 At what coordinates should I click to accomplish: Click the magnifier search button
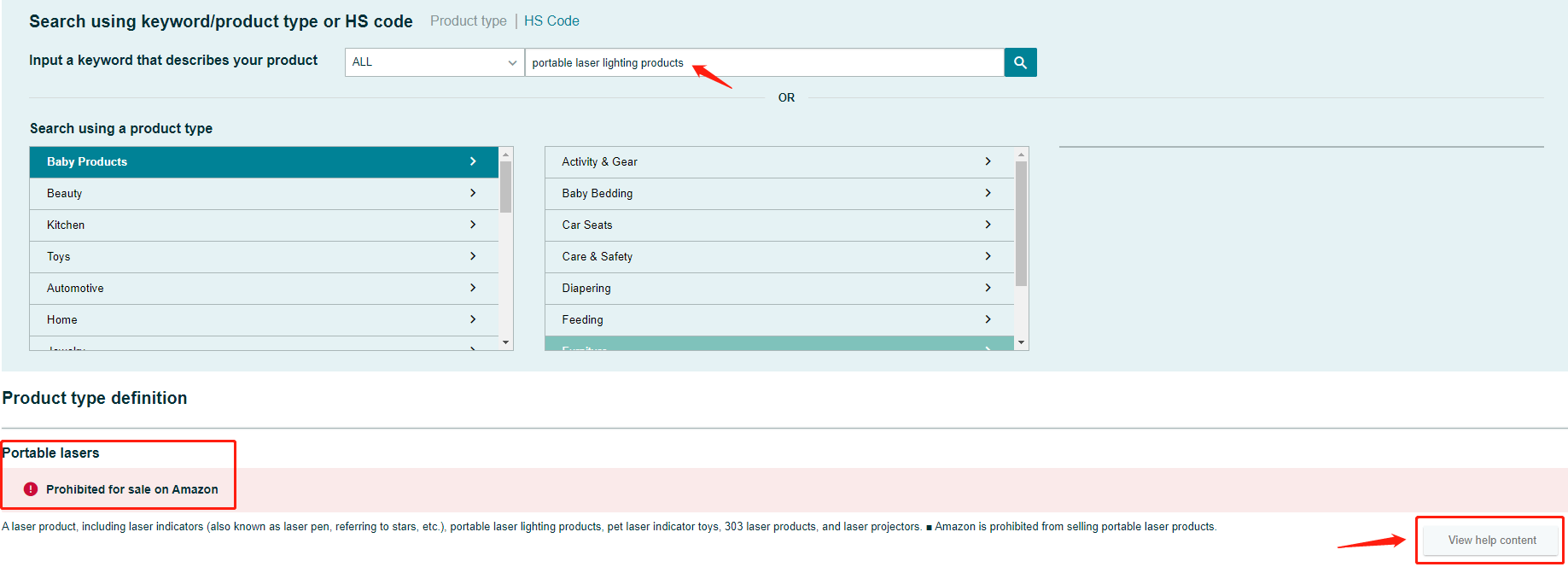(1020, 62)
